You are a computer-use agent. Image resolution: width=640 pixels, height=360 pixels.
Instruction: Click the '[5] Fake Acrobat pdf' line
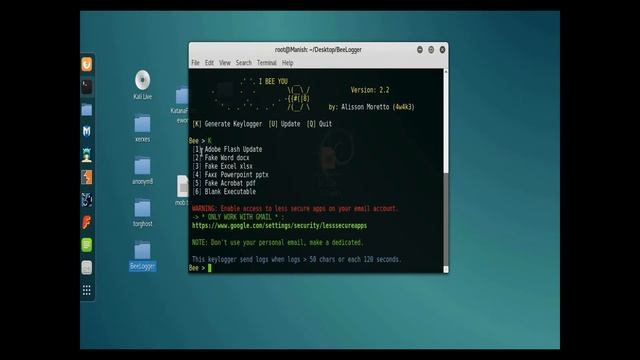pos(224,183)
